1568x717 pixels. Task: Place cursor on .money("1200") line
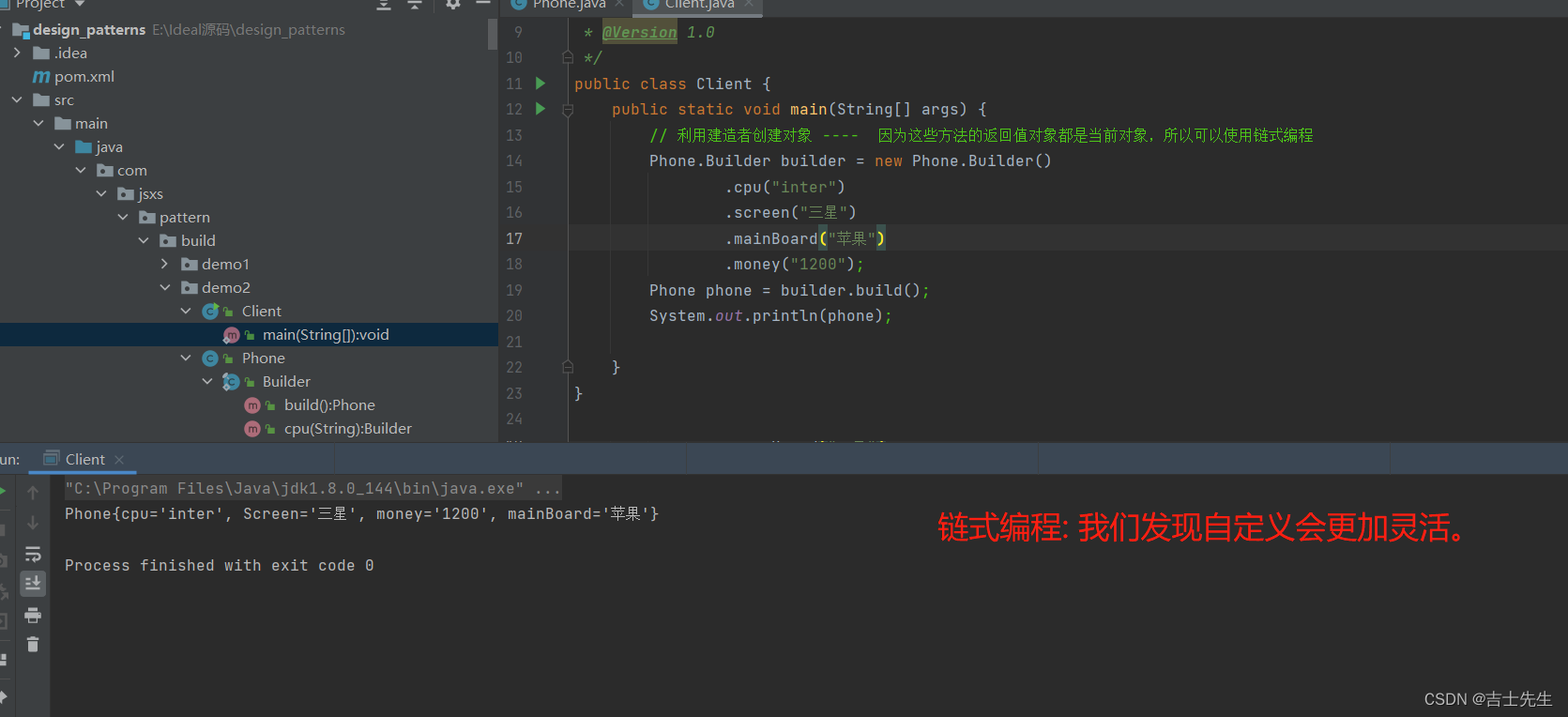click(794, 265)
